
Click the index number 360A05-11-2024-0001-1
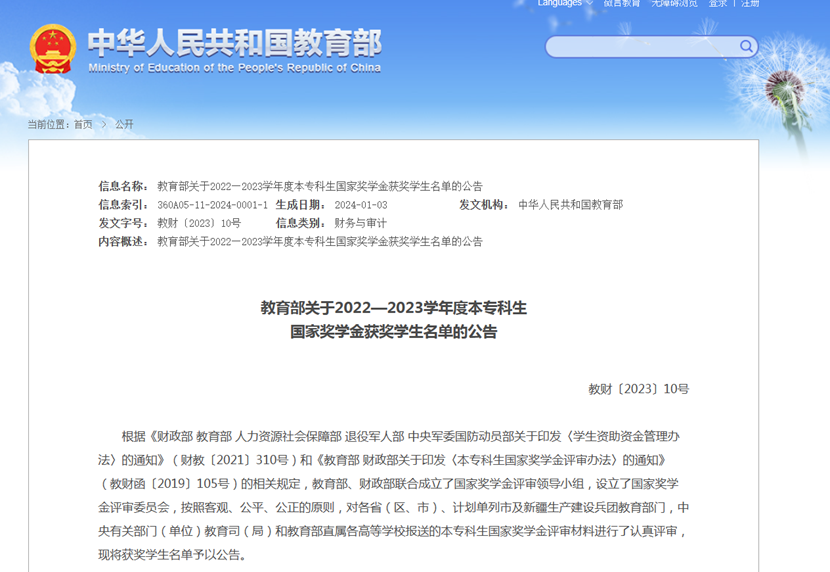pos(212,205)
